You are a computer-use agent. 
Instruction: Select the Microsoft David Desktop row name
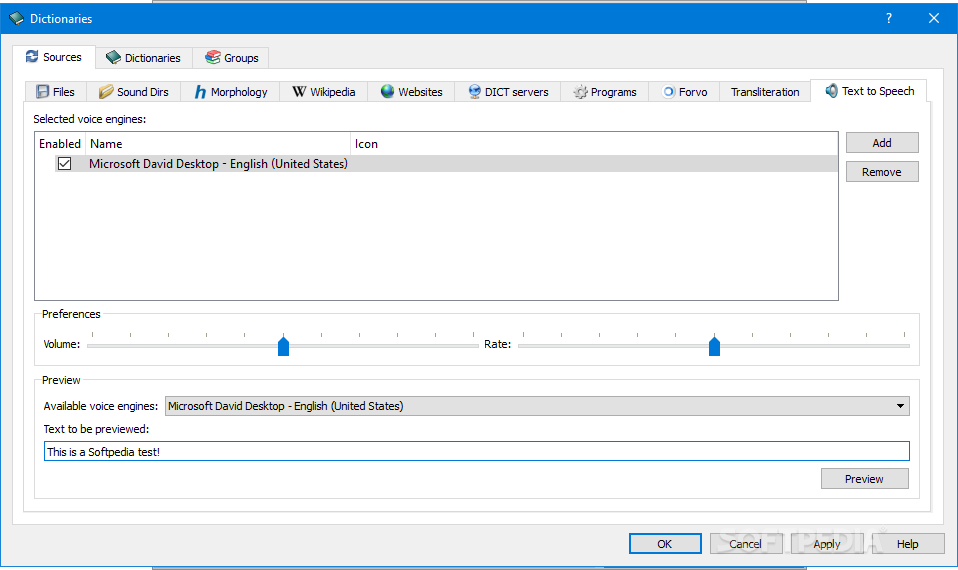click(x=218, y=164)
